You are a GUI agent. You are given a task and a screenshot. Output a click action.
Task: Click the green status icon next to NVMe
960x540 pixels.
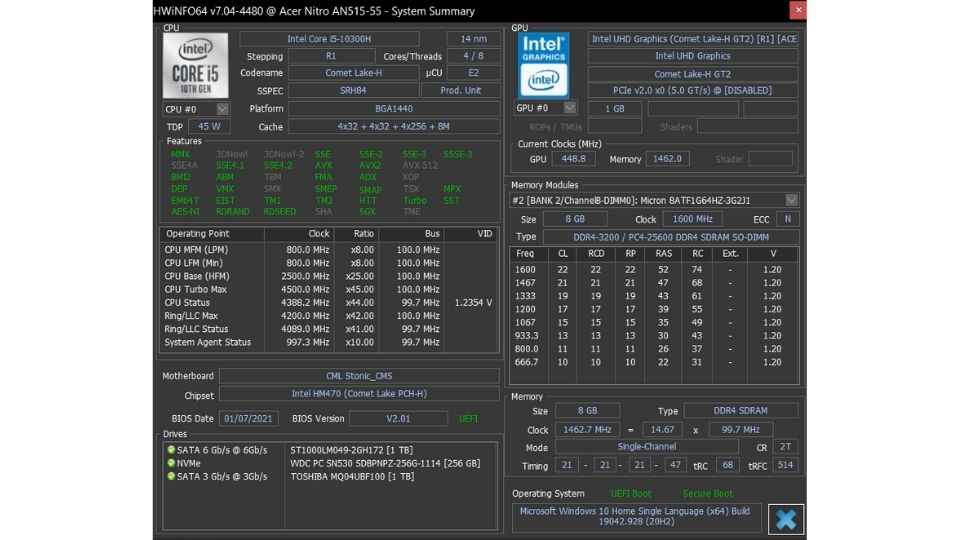[171, 463]
